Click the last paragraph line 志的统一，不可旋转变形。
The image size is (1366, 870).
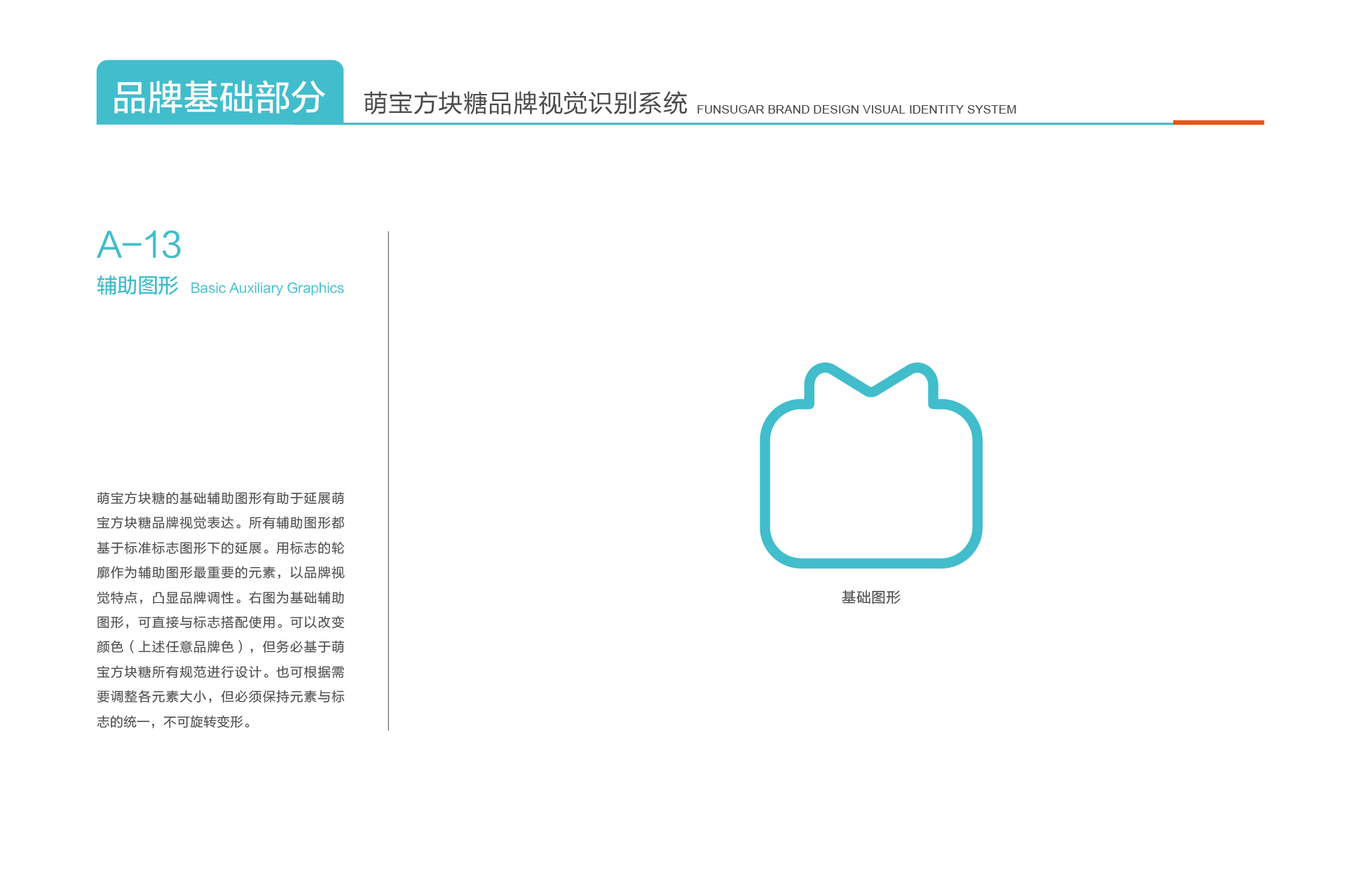(x=175, y=721)
